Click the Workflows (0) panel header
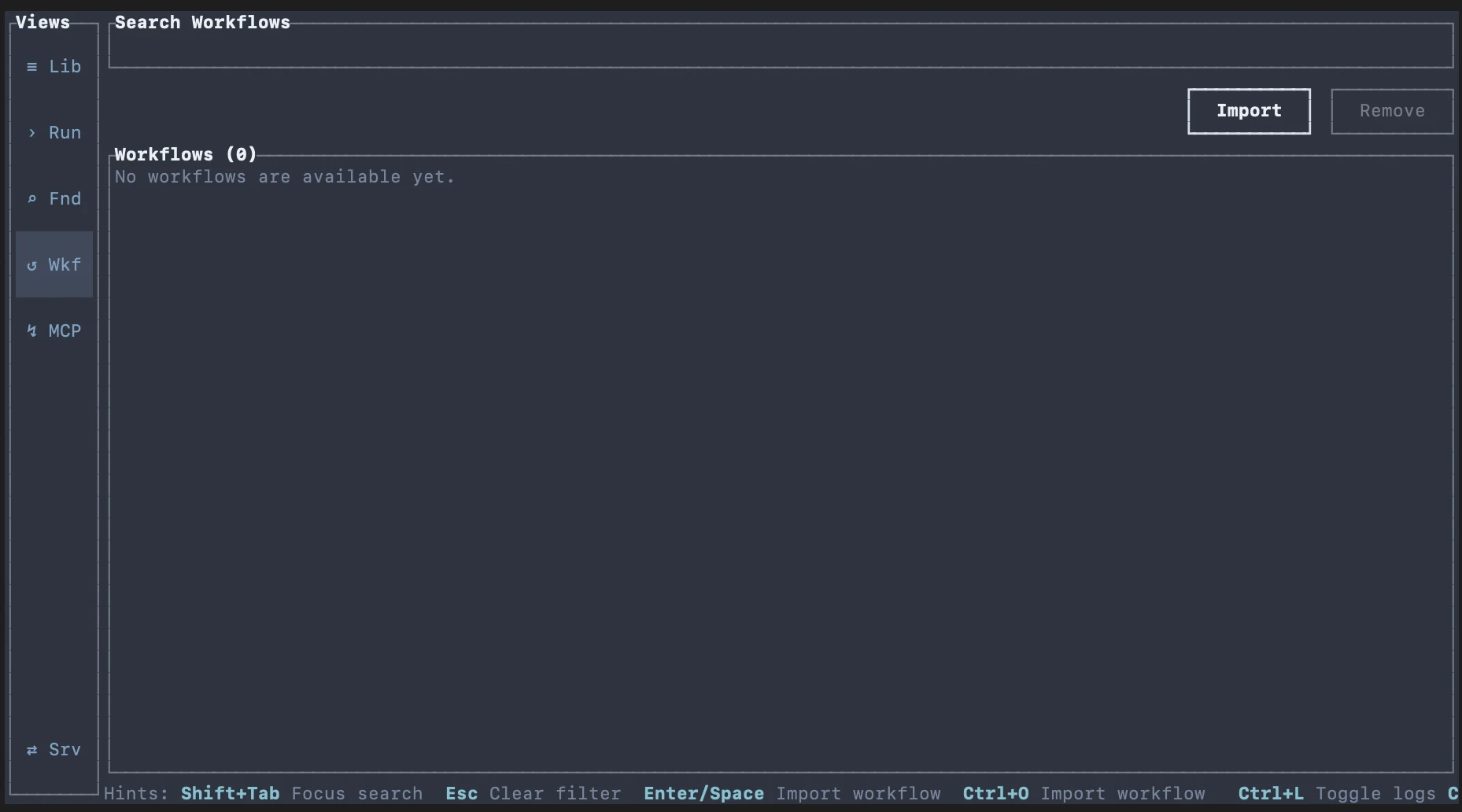Image resolution: width=1462 pixels, height=812 pixels. (184, 154)
